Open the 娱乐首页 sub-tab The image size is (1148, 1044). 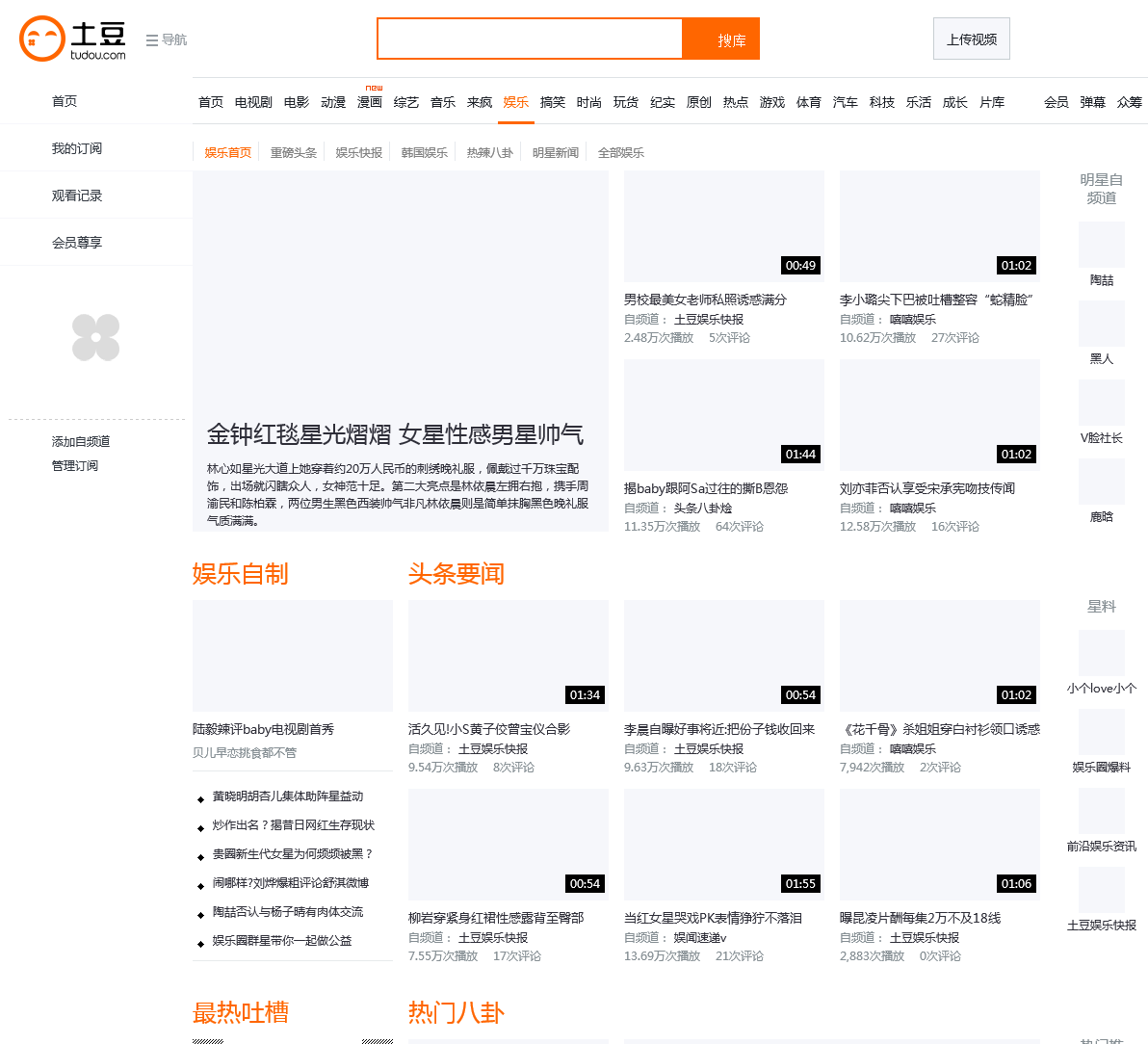227,152
